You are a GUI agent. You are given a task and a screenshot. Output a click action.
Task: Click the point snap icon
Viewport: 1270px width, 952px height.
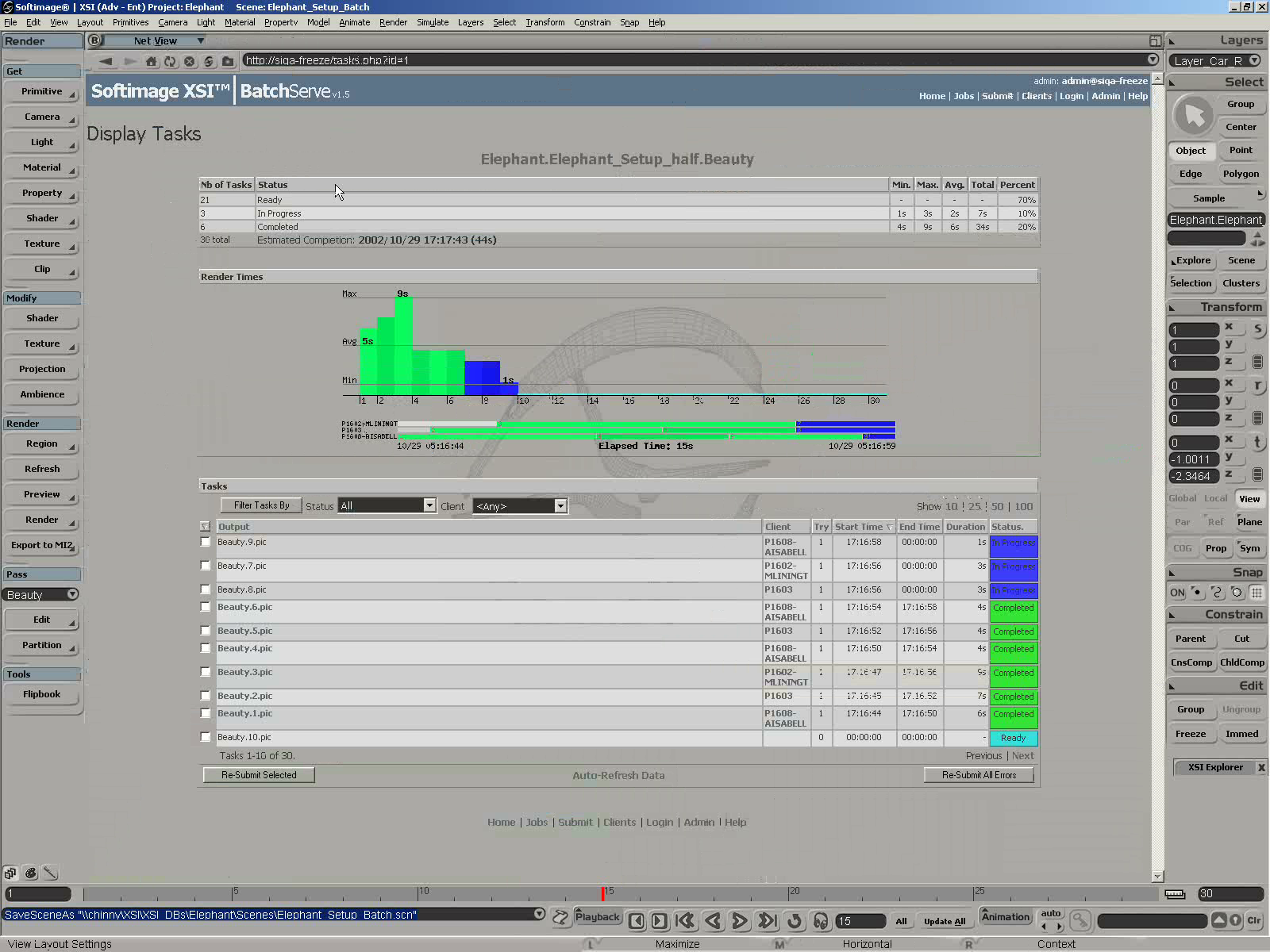(x=1197, y=593)
